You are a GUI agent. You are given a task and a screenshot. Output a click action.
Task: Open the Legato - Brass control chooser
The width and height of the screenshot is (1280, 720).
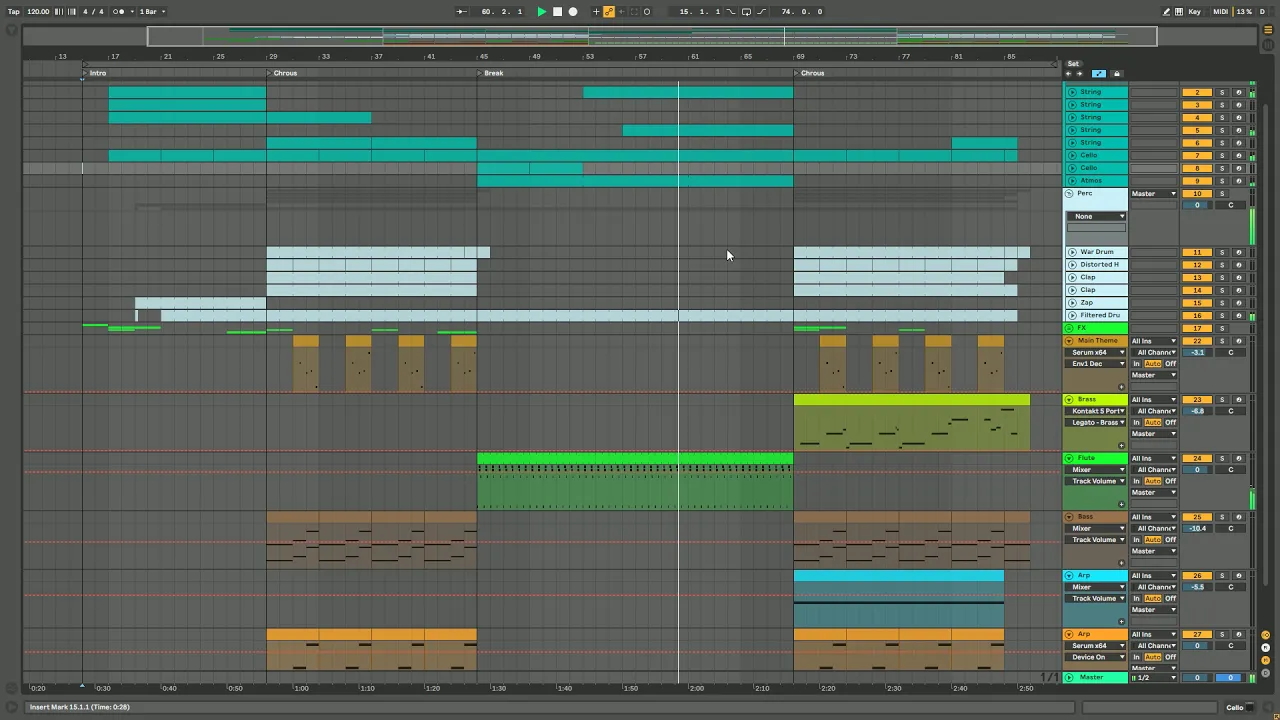click(1096, 422)
